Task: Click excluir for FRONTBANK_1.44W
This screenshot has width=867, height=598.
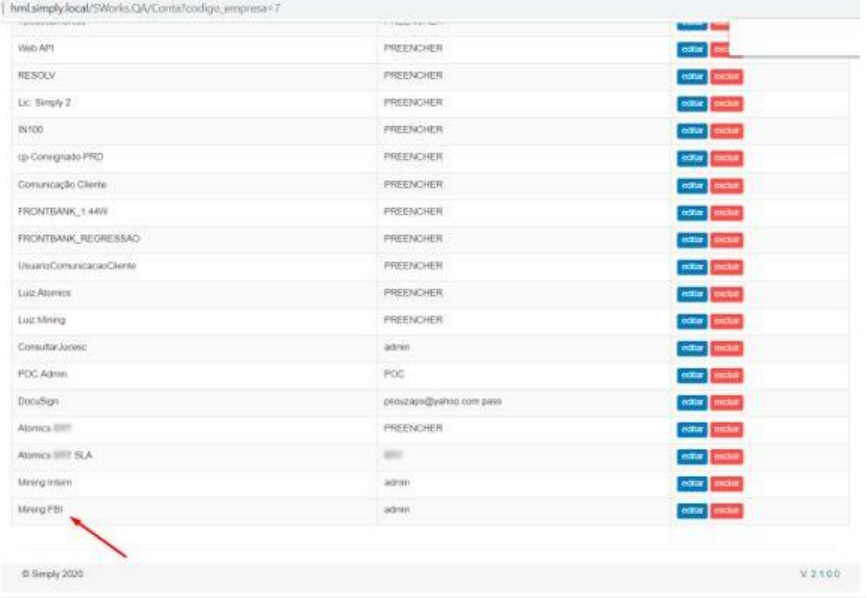Action: click(727, 213)
